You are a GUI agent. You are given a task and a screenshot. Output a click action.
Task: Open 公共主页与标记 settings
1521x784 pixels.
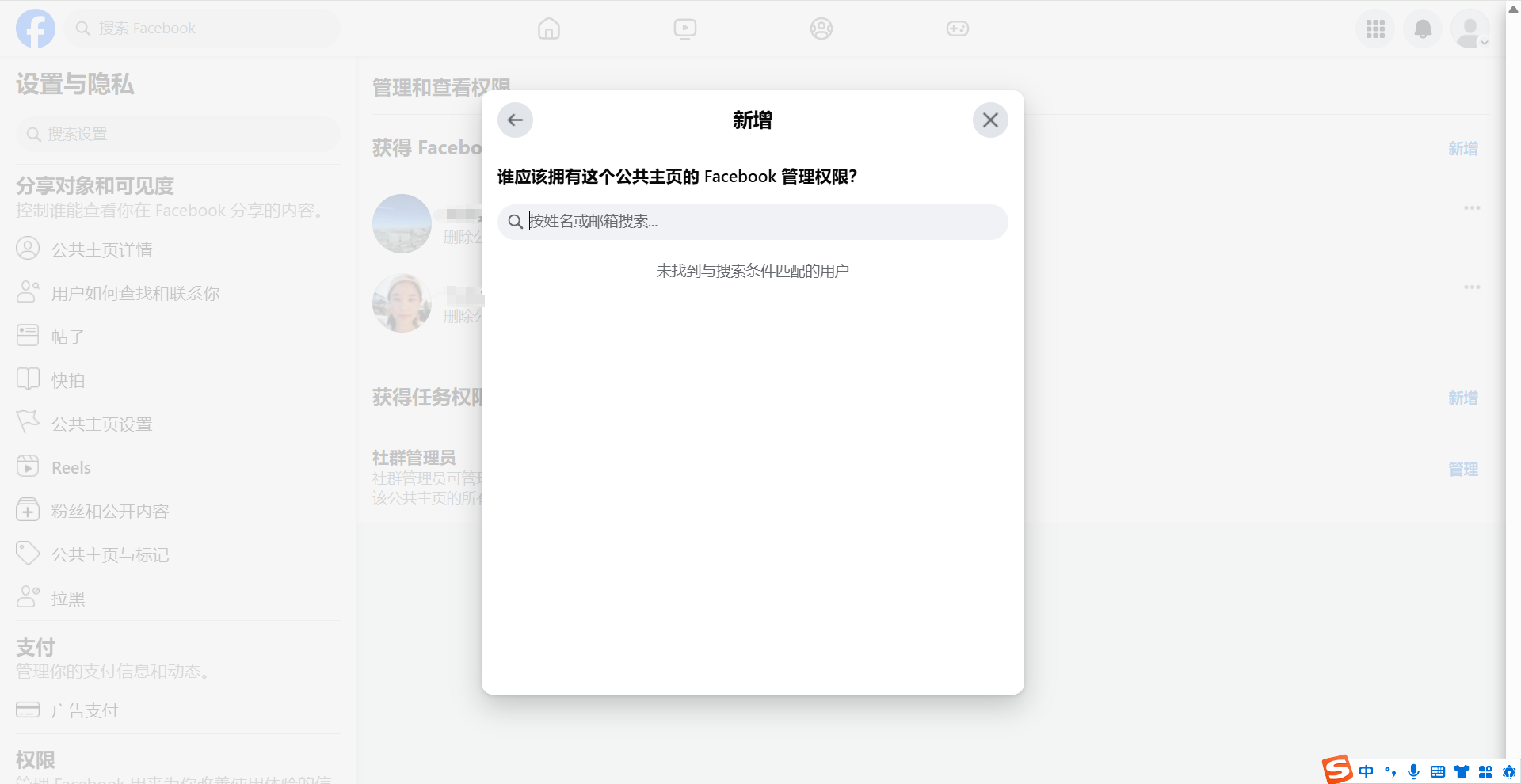pos(178,554)
